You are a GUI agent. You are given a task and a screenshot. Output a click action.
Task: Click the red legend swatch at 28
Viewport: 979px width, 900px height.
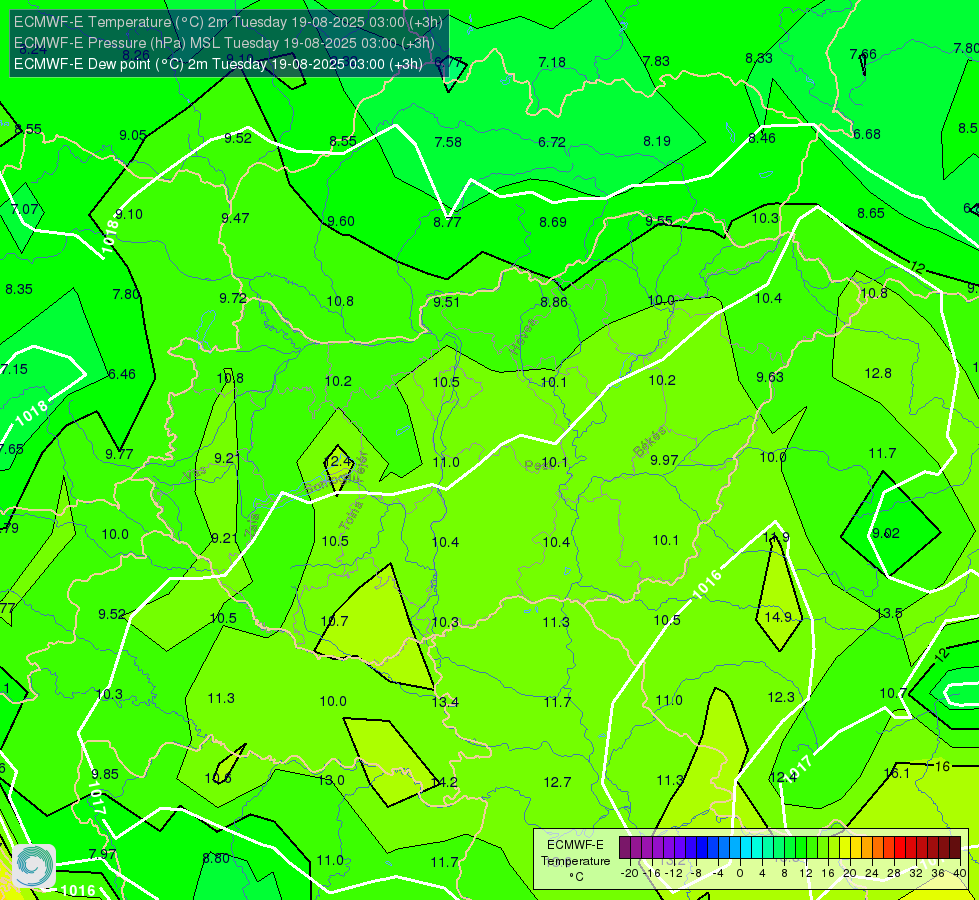tap(900, 848)
